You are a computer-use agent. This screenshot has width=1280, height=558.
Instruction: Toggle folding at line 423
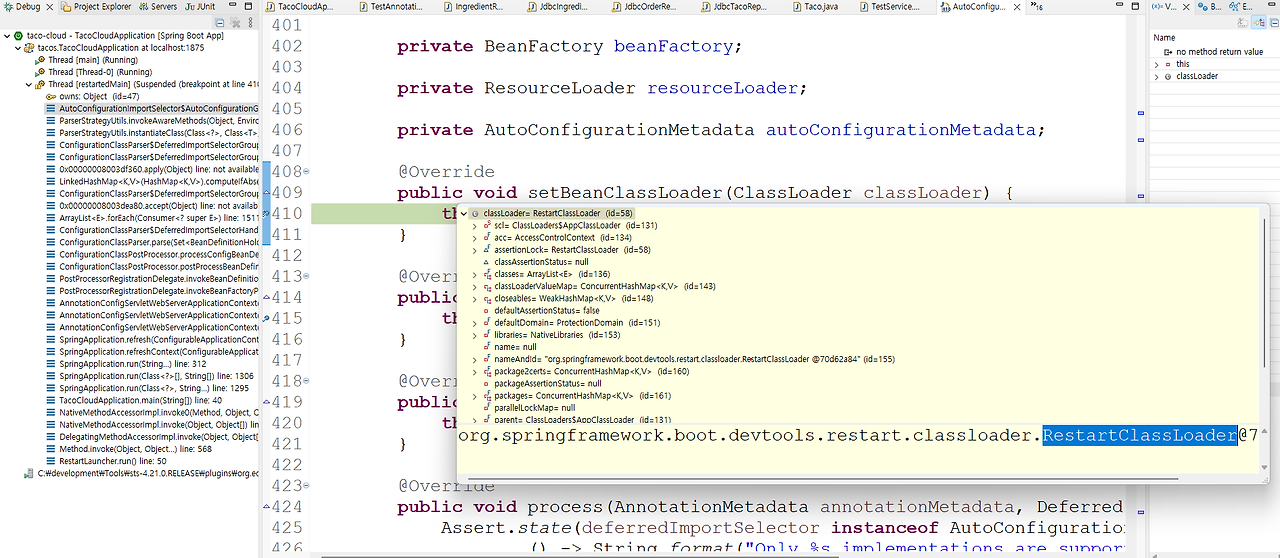(305, 485)
